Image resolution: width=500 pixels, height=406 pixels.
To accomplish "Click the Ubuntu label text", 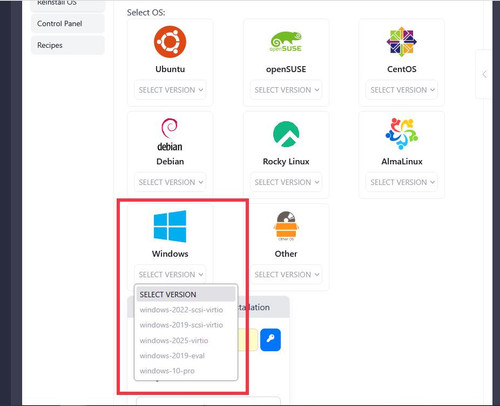I will (170, 69).
